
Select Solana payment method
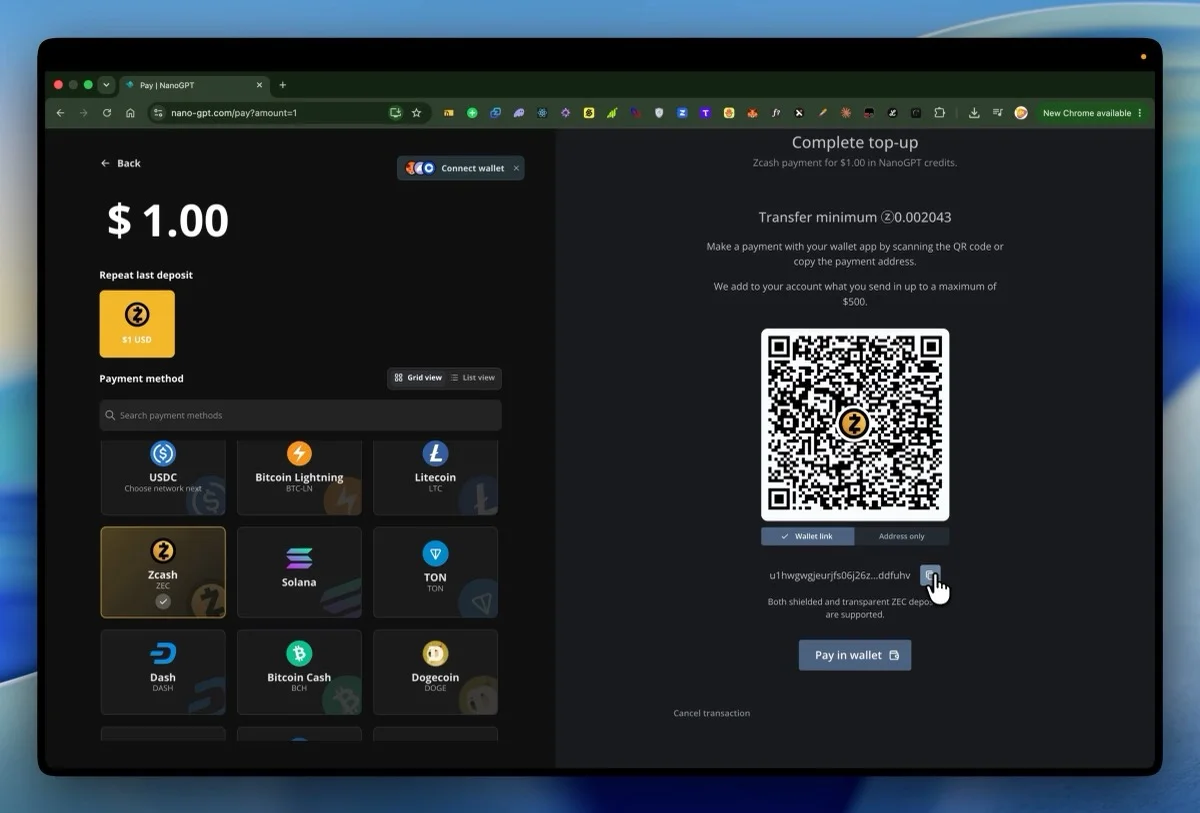click(299, 572)
